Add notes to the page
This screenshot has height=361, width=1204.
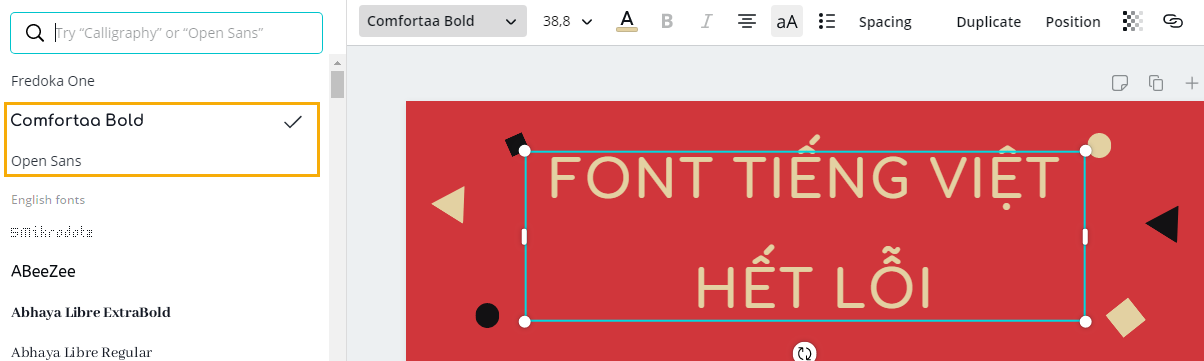point(1120,83)
